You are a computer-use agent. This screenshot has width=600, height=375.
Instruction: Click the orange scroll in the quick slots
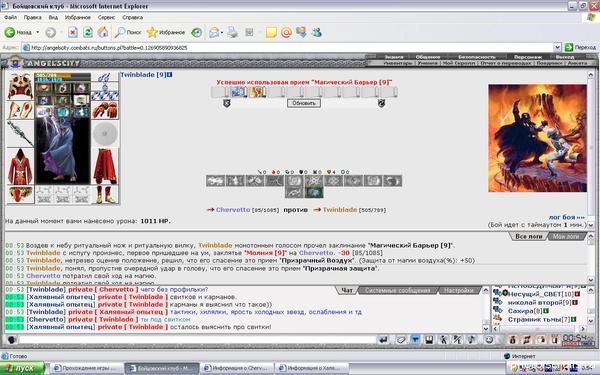coord(258,92)
